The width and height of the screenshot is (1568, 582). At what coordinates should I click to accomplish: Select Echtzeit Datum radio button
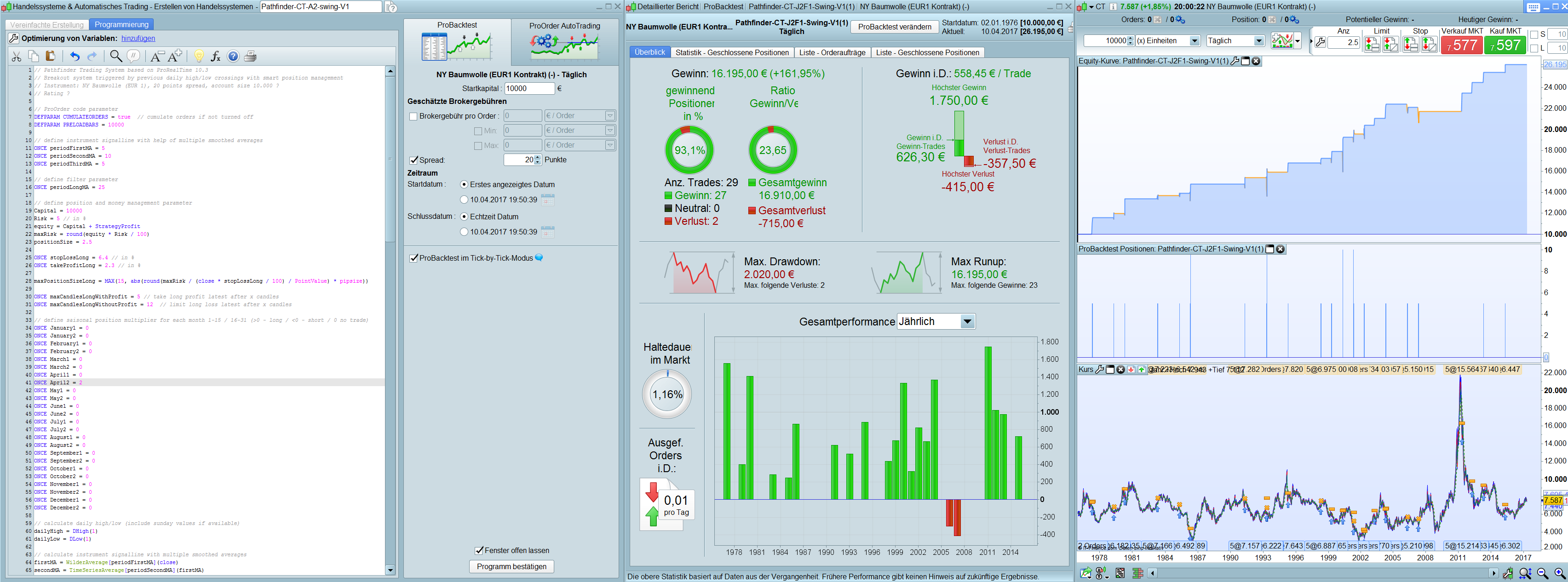(x=464, y=217)
